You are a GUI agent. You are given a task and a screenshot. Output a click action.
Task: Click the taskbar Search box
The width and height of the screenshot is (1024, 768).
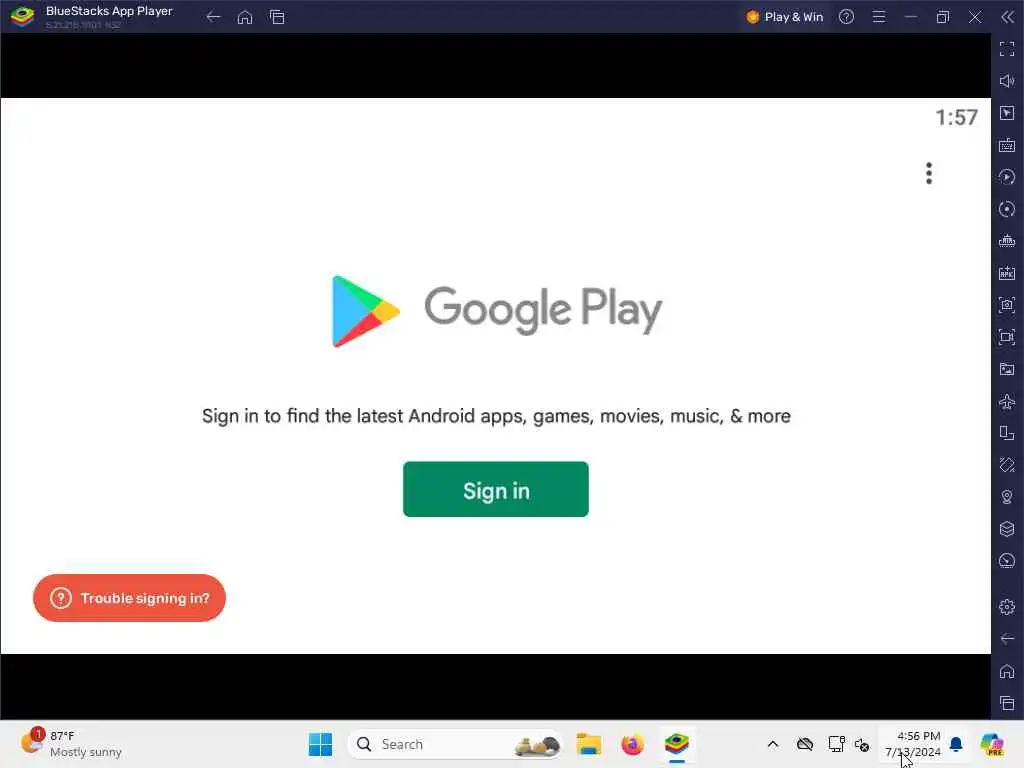(455, 744)
